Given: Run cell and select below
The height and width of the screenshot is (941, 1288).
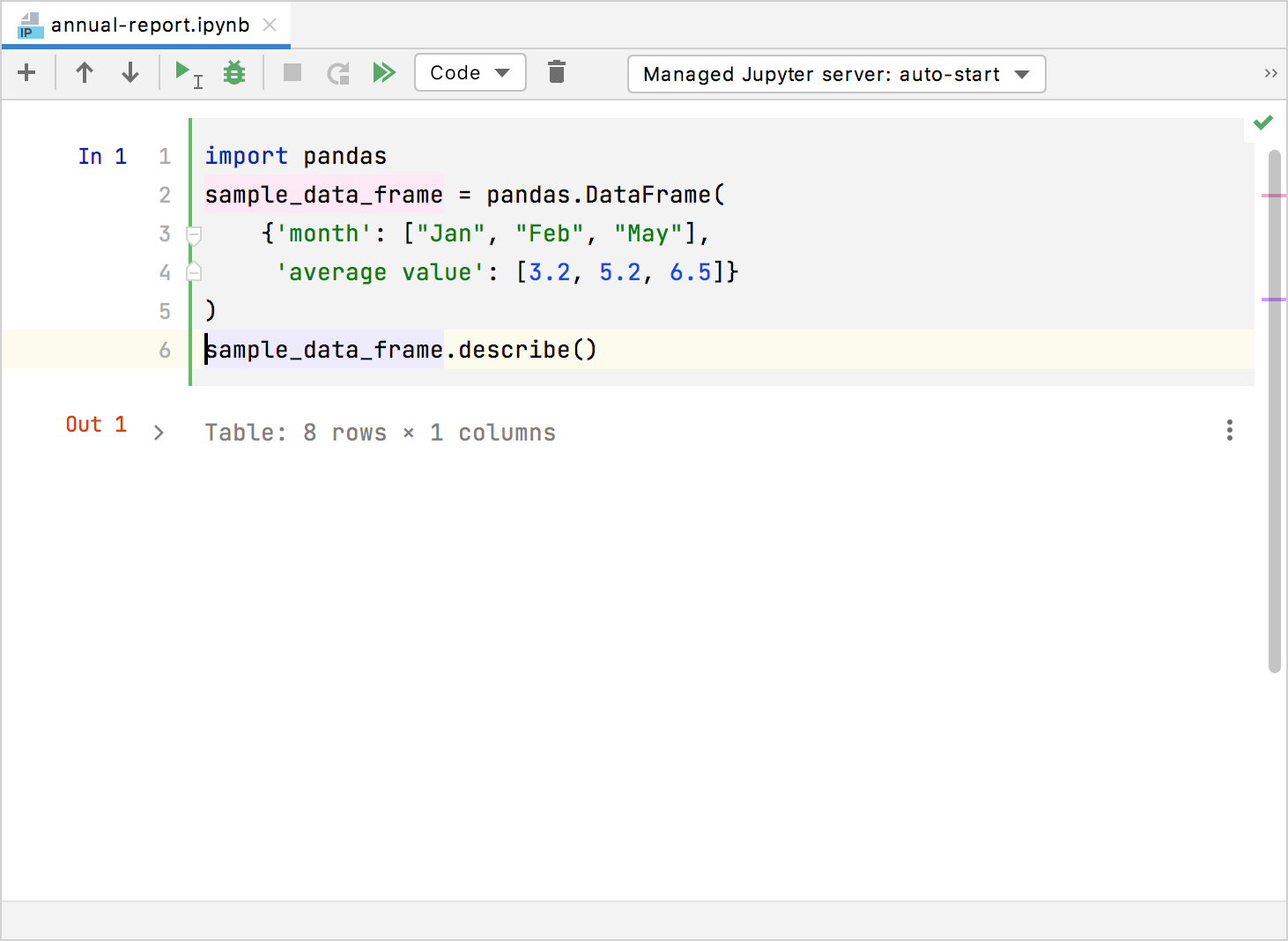Looking at the screenshot, I should coord(189,73).
